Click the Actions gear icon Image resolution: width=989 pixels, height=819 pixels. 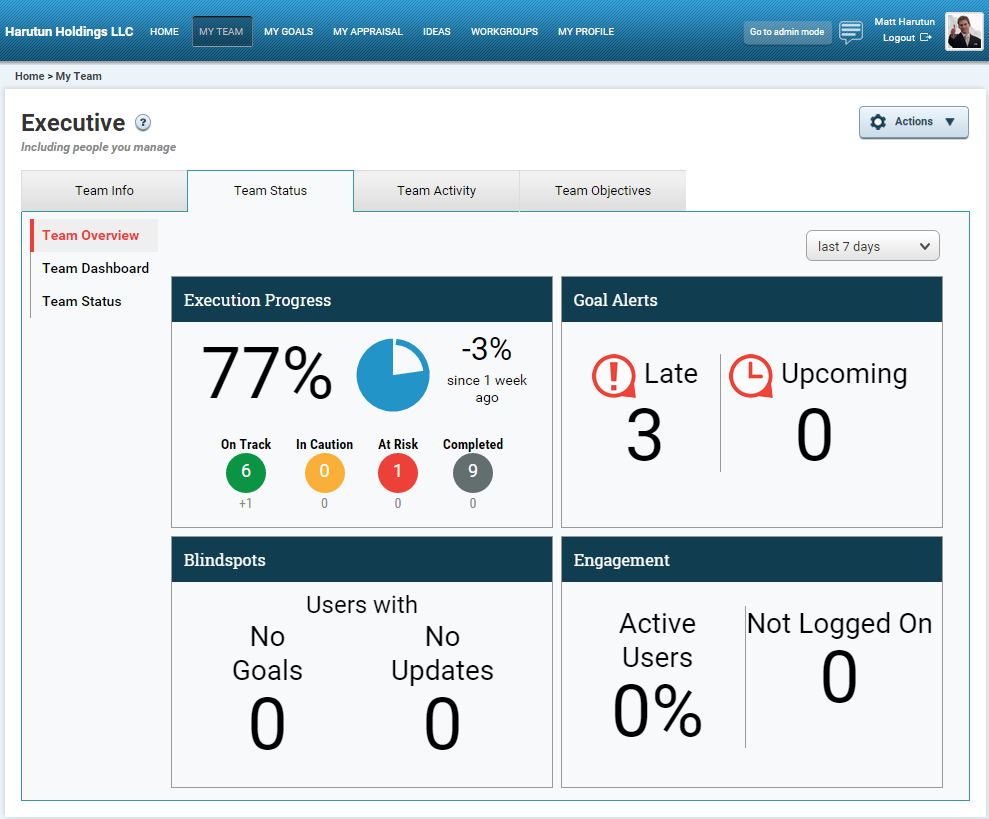[x=878, y=122]
